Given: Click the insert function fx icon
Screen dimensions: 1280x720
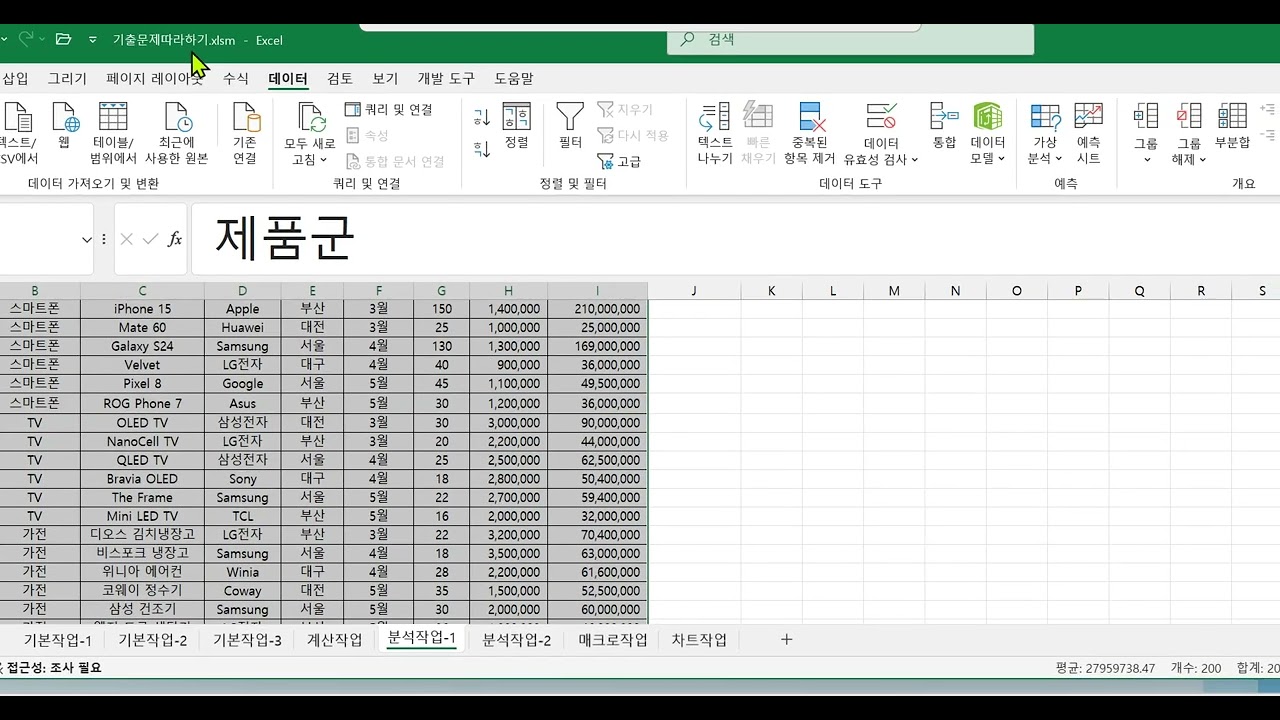Looking at the screenshot, I should [175, 239].
